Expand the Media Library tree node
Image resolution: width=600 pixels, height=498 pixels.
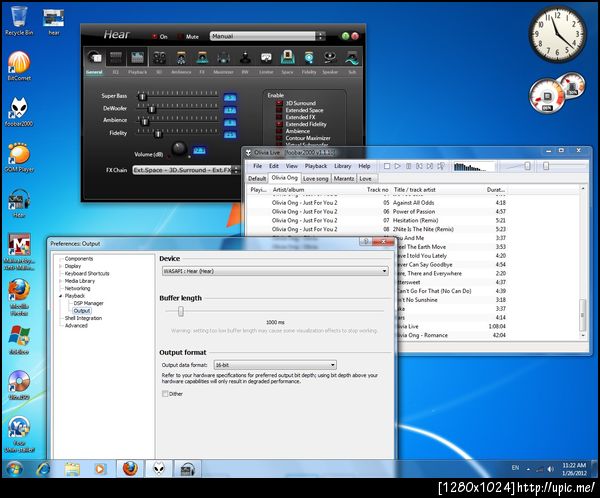(60, 281)
